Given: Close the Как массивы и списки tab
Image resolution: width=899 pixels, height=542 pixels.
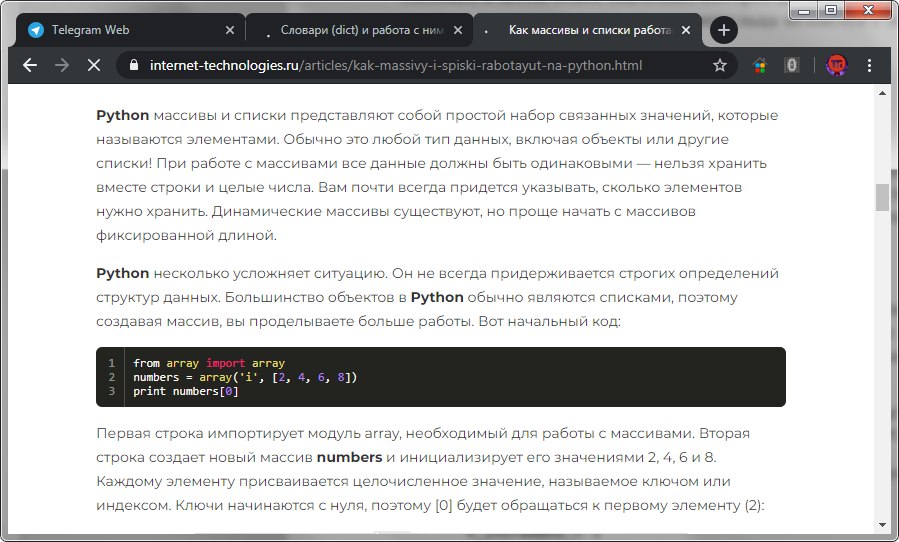Looking at the screenshot, I should [686, 30].
